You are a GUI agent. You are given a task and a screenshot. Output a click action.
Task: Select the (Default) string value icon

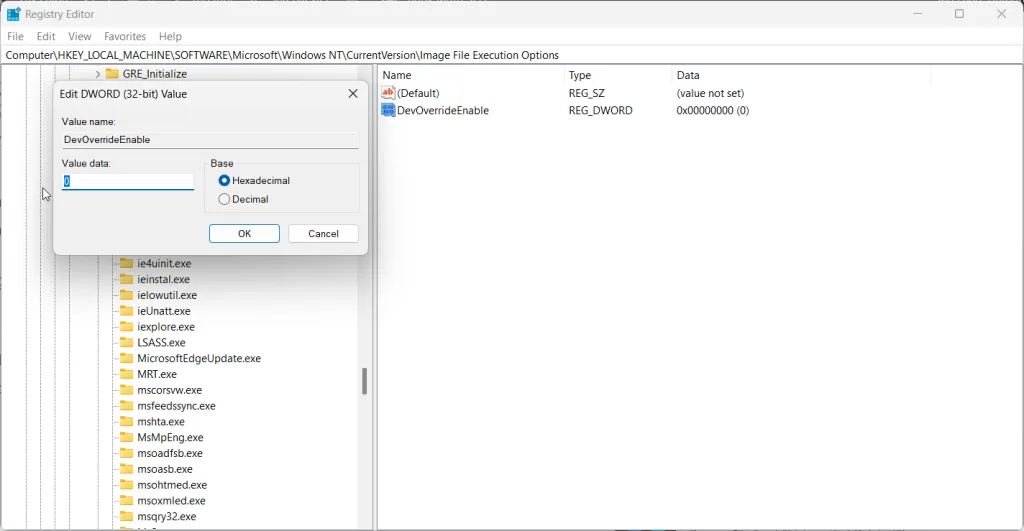388,93
